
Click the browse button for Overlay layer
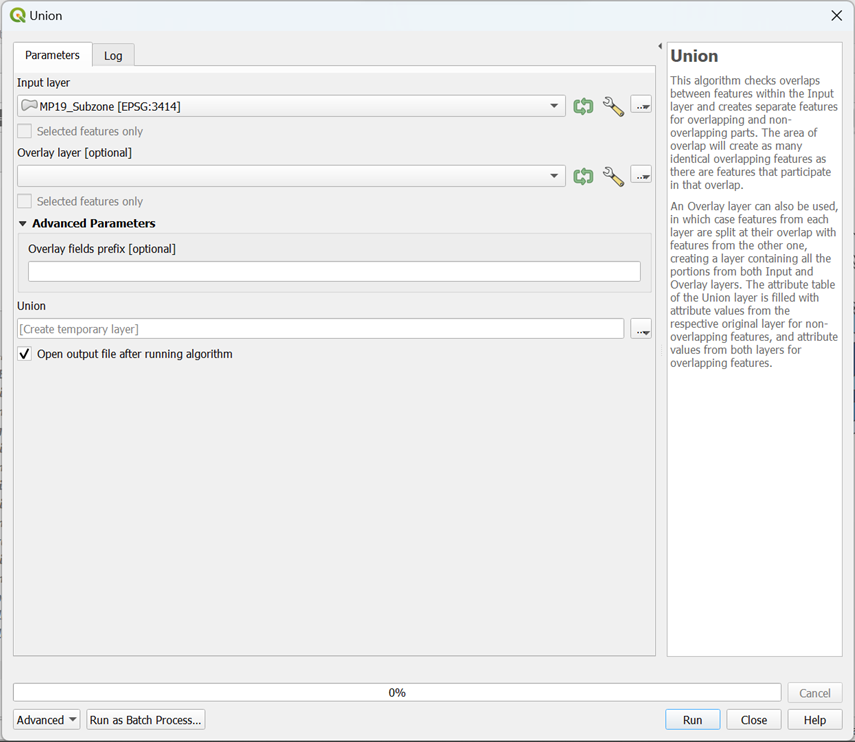click(x=641, y=175)
